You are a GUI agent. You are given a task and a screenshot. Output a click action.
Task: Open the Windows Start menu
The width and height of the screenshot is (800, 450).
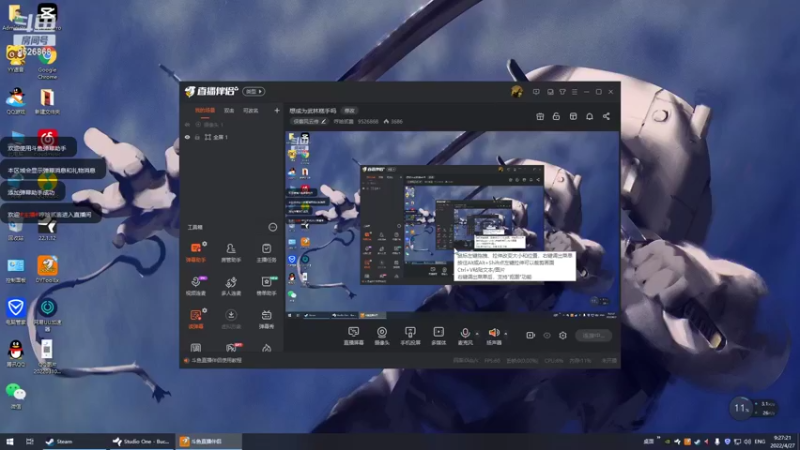tap(10, 441)
